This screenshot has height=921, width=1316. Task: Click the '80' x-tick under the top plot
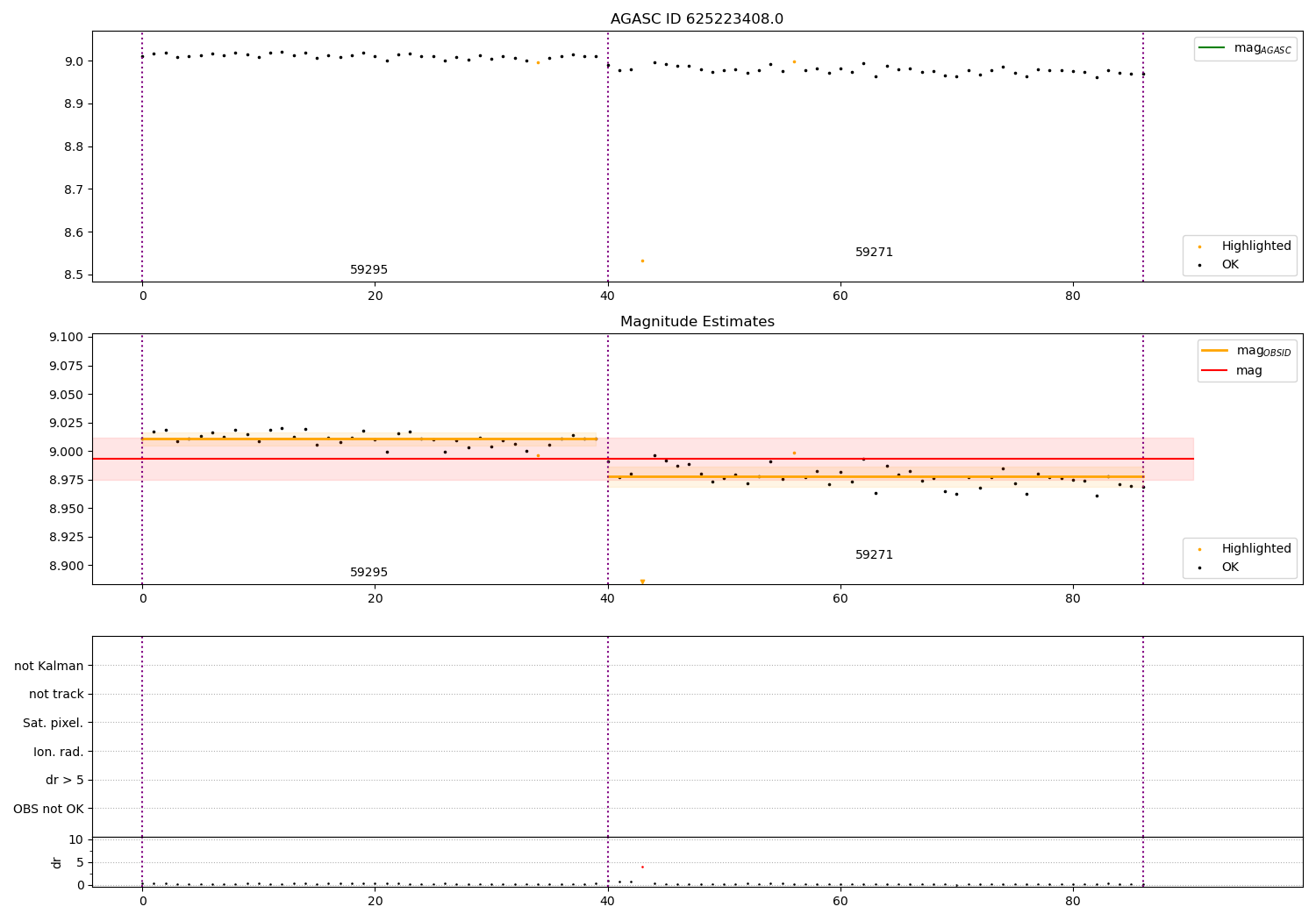(1073, 296)
